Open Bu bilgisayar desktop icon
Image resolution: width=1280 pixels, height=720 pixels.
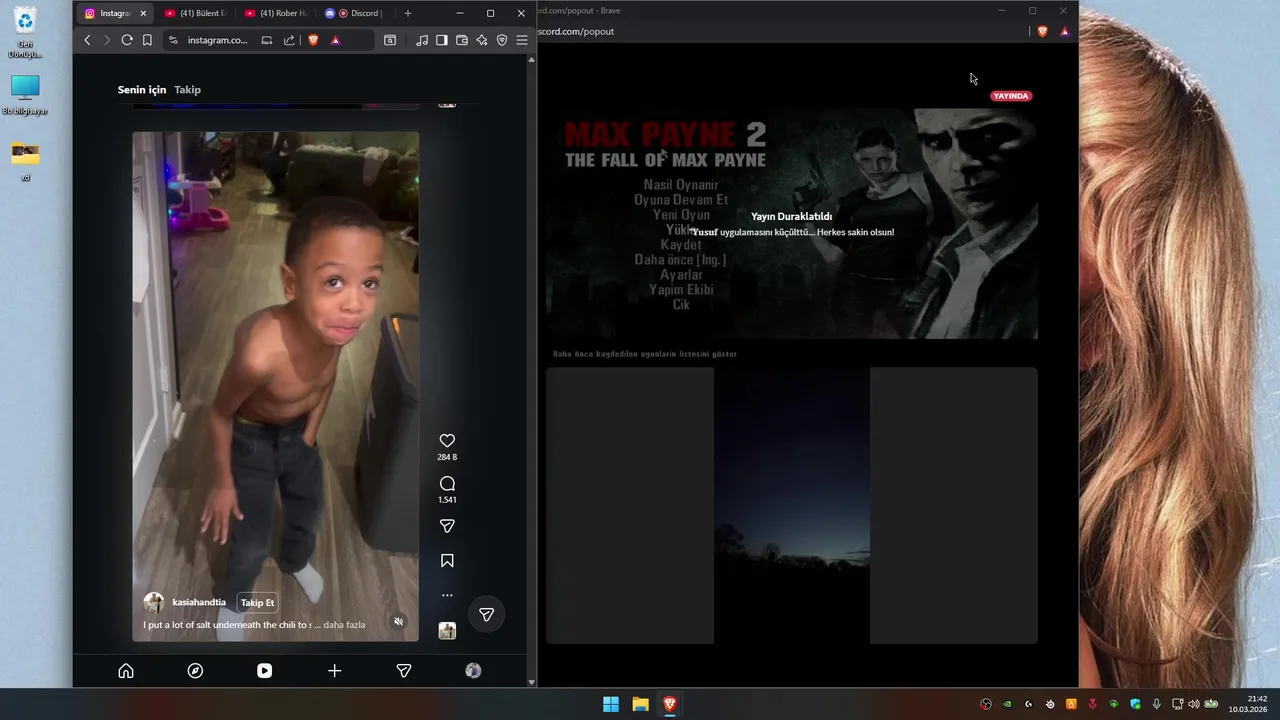pyautogui.click(x=25, y=95)
